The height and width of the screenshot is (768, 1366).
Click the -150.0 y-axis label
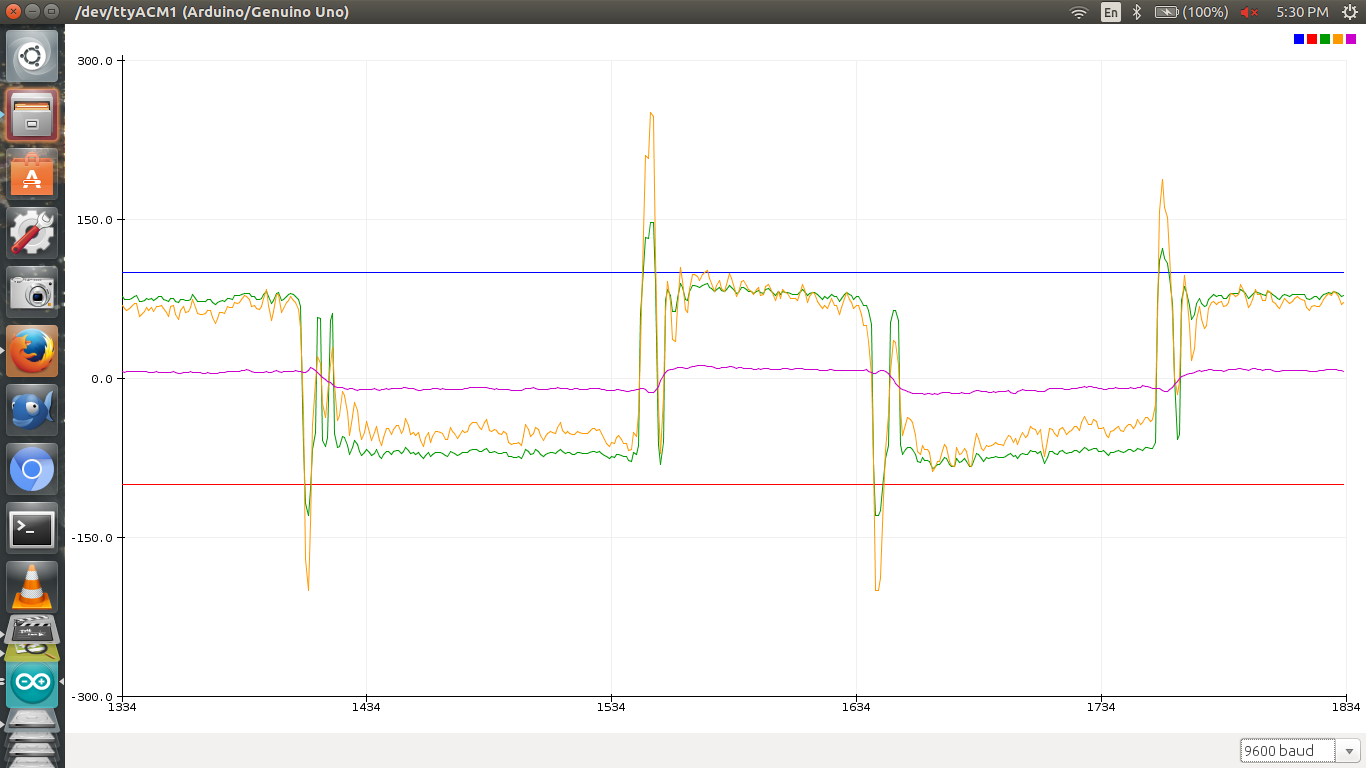(93, 538)
